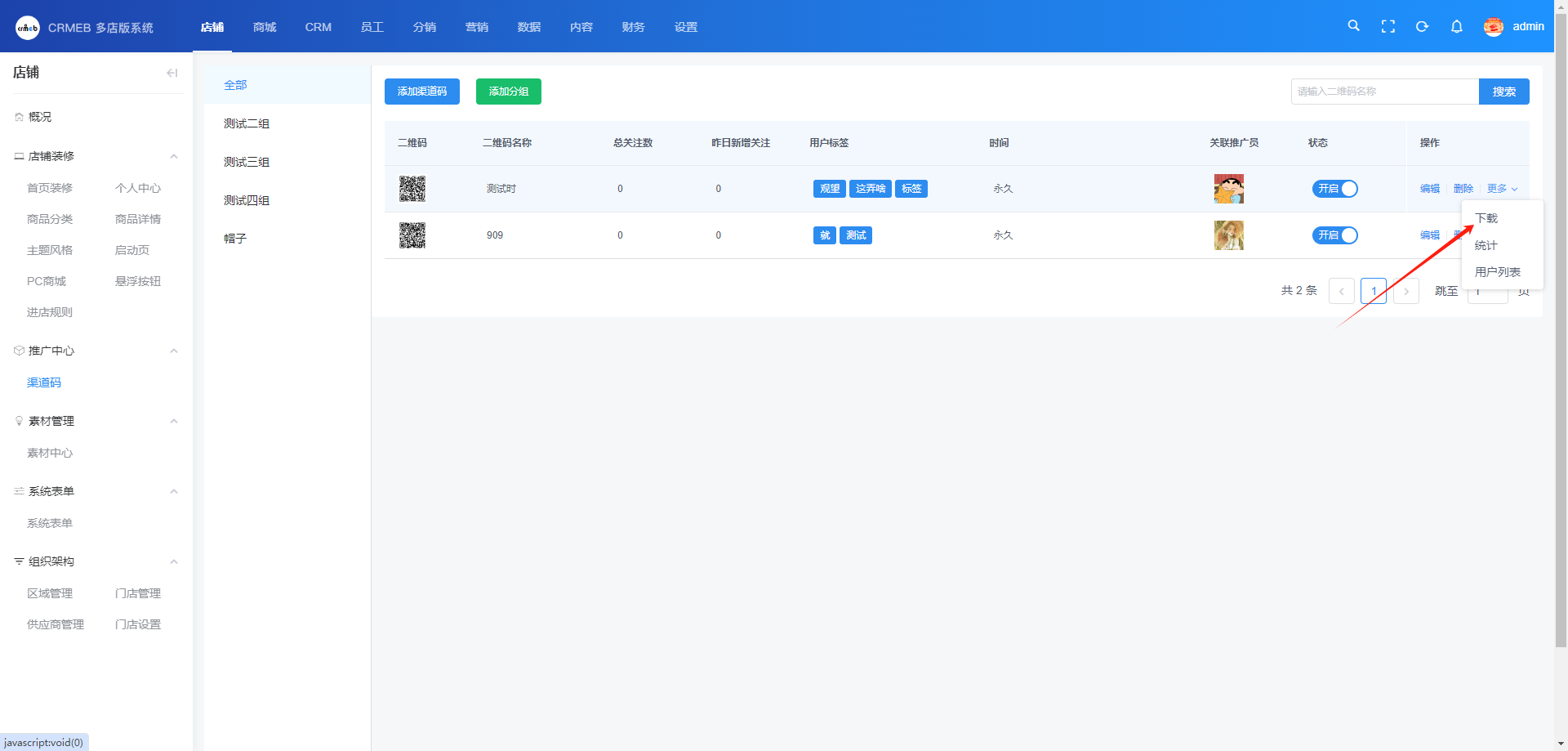Open the 更多 dropdown in first row
1568x751 pixels.
click(x=1501, y=189)
